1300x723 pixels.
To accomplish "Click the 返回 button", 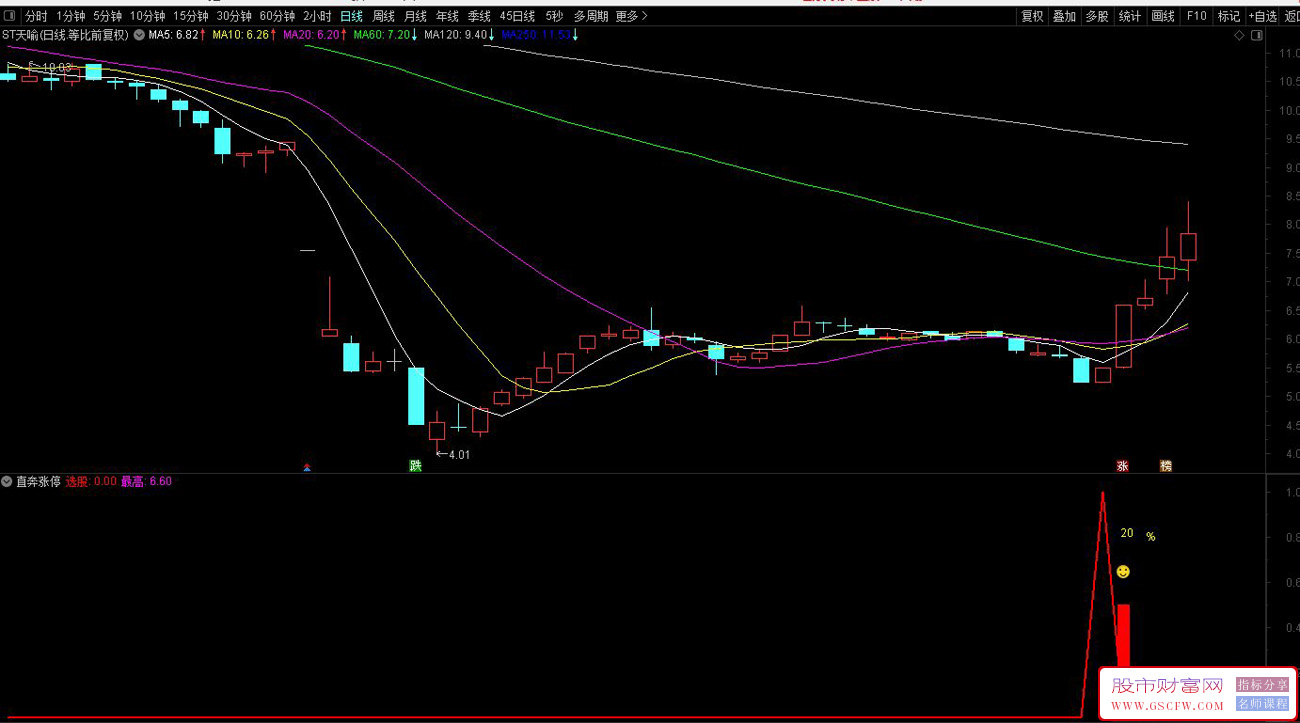I will click(x=1292, y=16).
